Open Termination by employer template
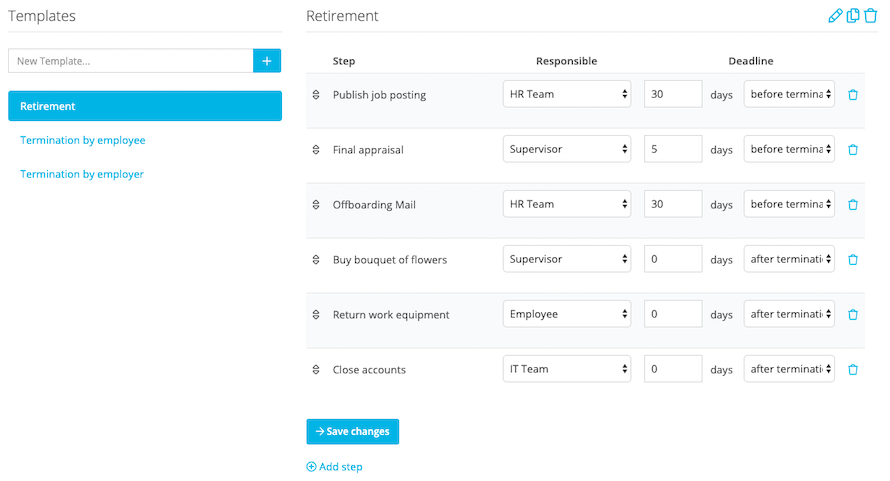The width and height of the screenshot is (890, 481). coord(82,174)
